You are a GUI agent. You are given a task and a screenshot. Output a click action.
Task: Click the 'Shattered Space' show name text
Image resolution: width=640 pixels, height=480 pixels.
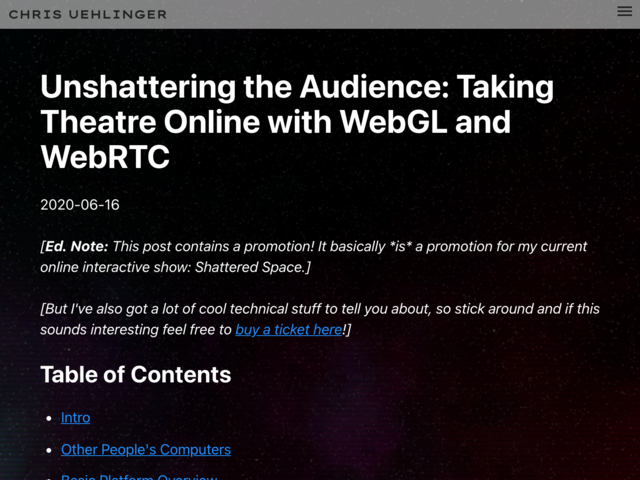click(249, 267)
